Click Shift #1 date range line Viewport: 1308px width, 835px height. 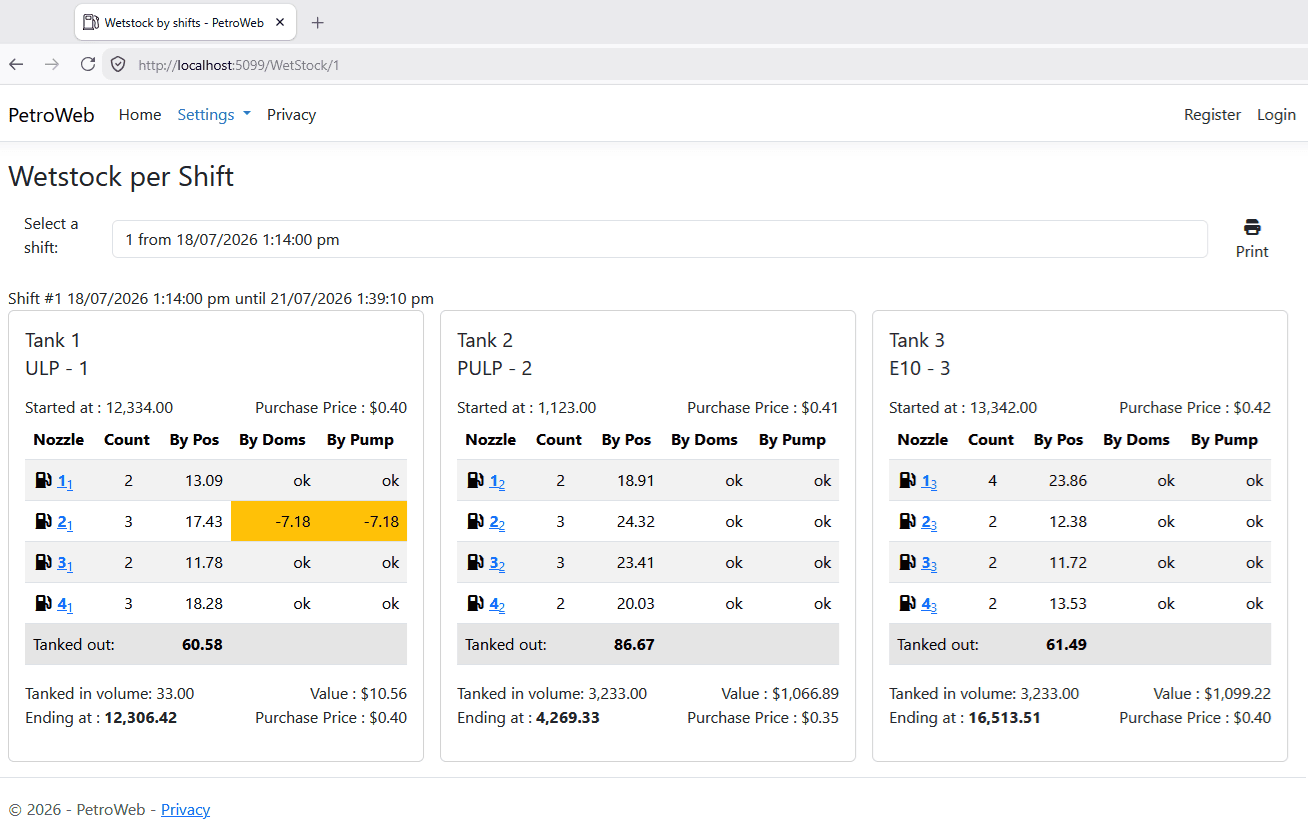point(221,298)
